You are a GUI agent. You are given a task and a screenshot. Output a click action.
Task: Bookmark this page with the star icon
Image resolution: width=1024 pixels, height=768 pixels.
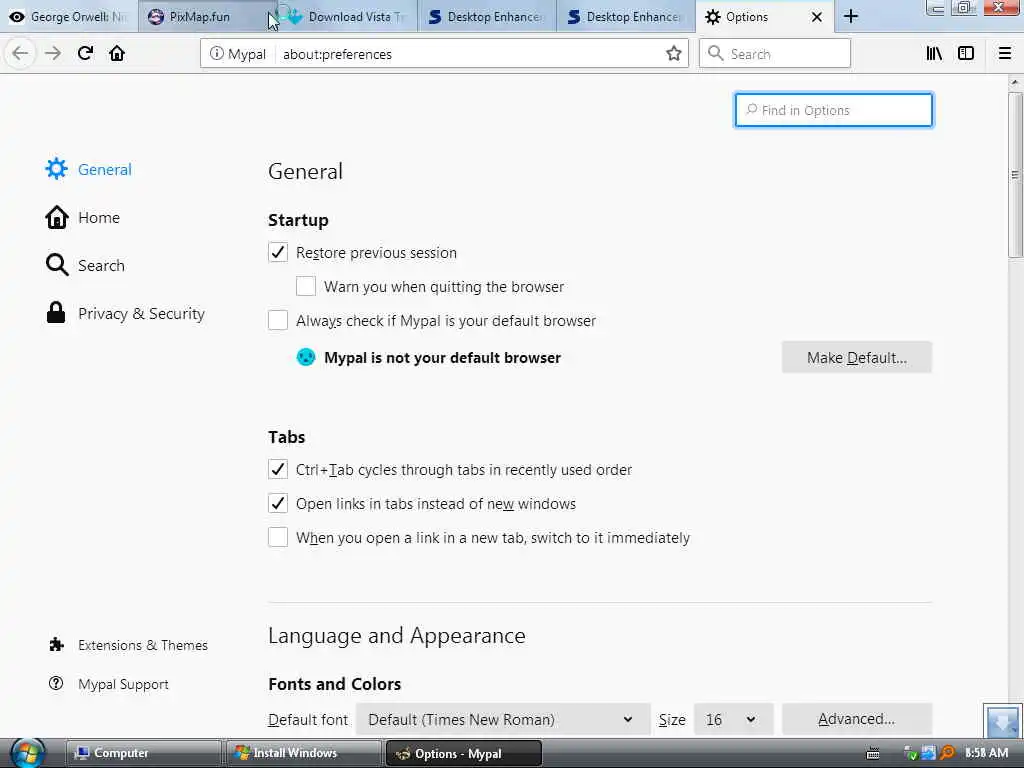click(674, 54)
